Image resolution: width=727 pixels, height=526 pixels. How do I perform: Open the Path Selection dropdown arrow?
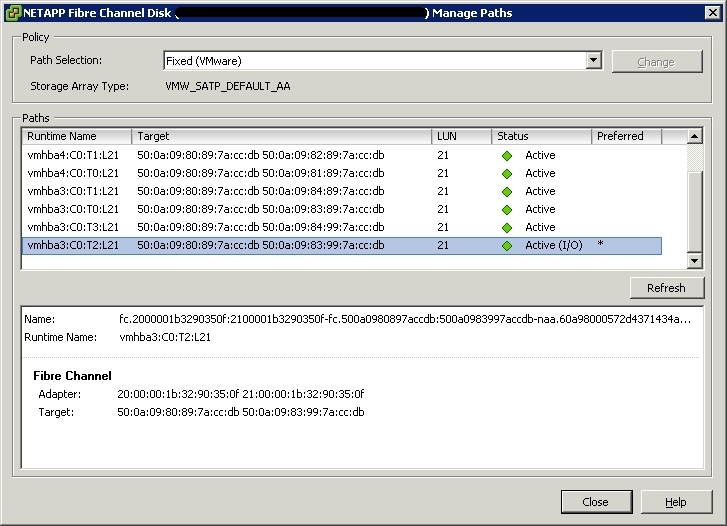593,60
